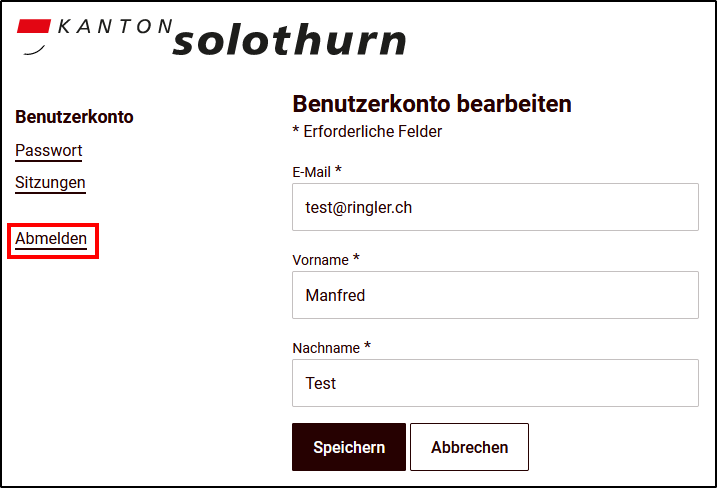Click the red Kanton Solothurn flag logo
The image size is (717, 488).
click(x=33, y=36)
